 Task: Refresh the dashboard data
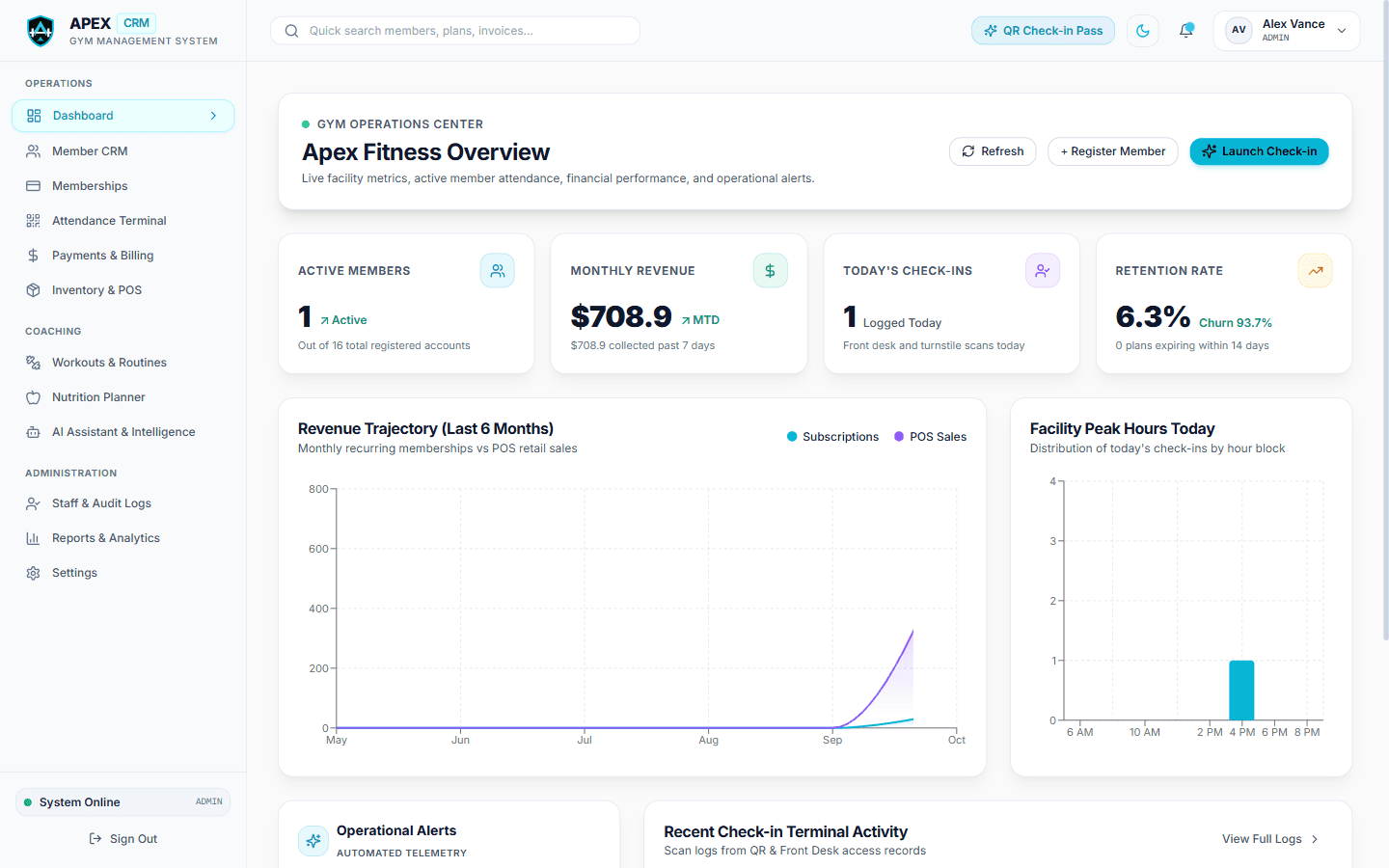(x=993, y=151)
